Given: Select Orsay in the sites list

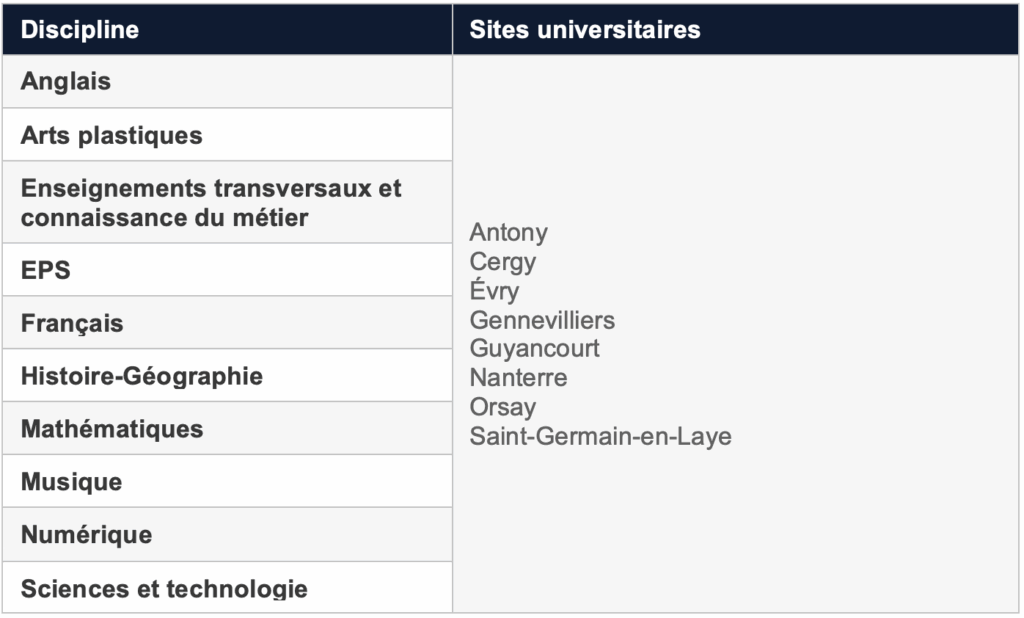Looking at the screenshot, I should click(x=503, y=407).
